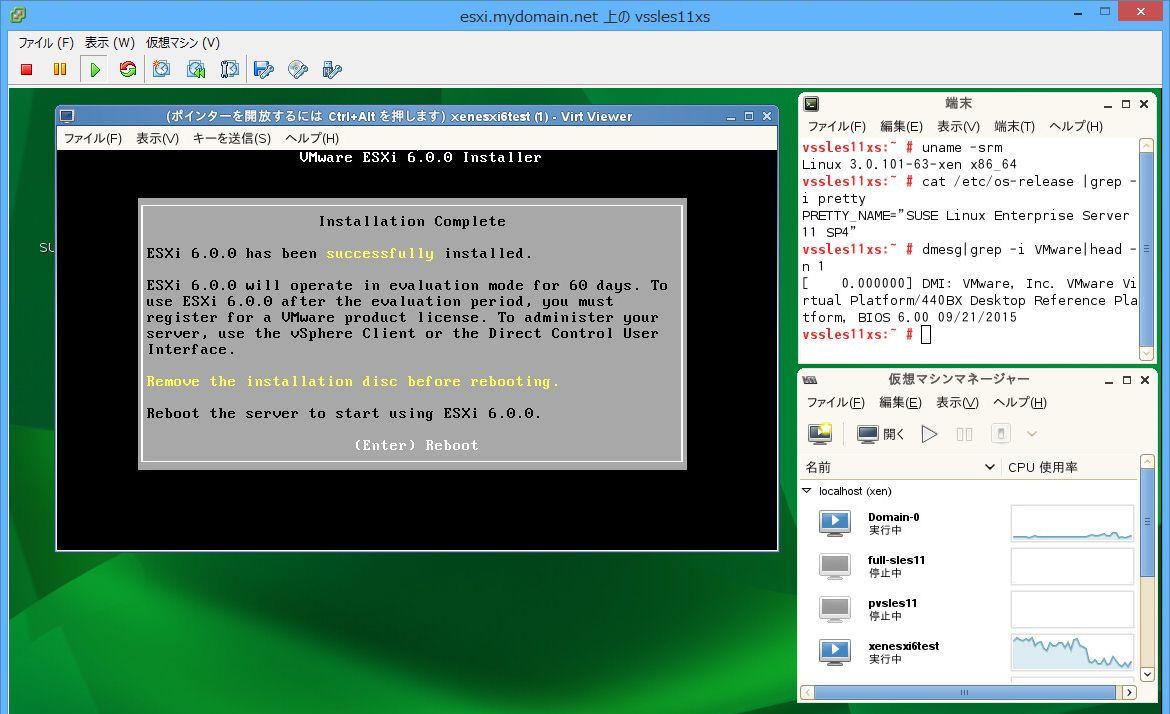Select the pvsles11 virtual machine row

(968, 610)
